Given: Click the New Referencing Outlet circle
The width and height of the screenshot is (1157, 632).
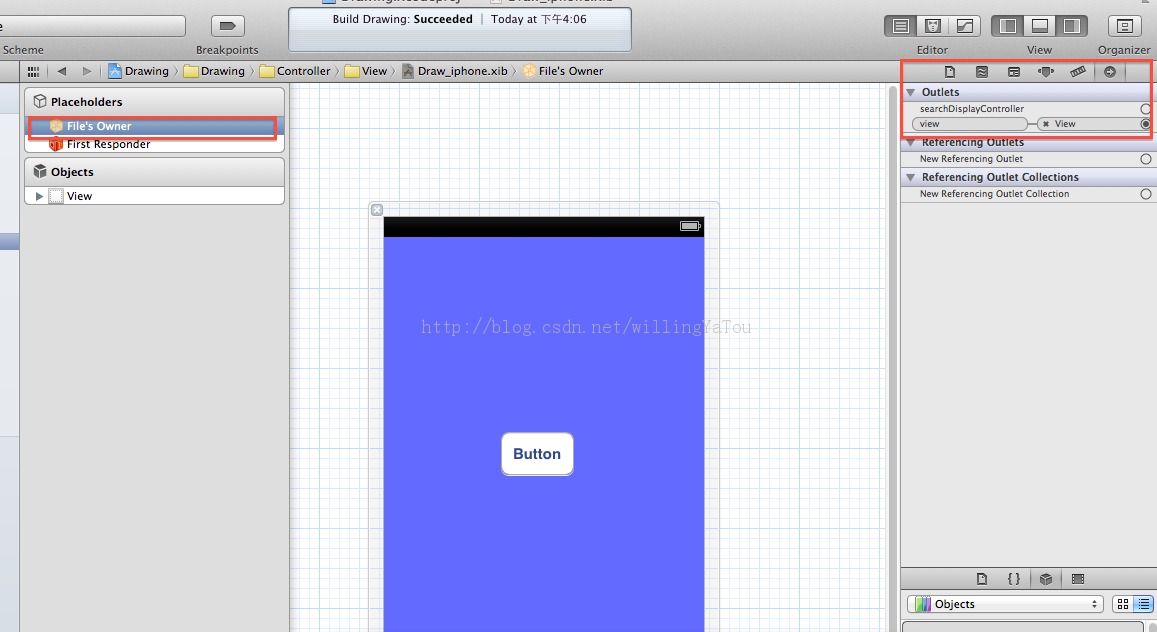Looking at the screenshot, I should [x=1145, y=159].
